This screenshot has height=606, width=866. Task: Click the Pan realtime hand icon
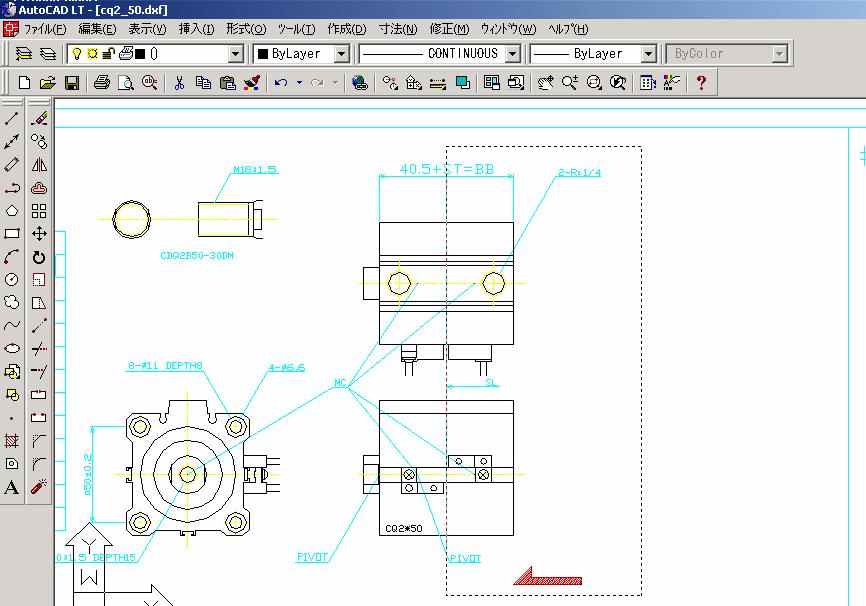coord(545,83)
